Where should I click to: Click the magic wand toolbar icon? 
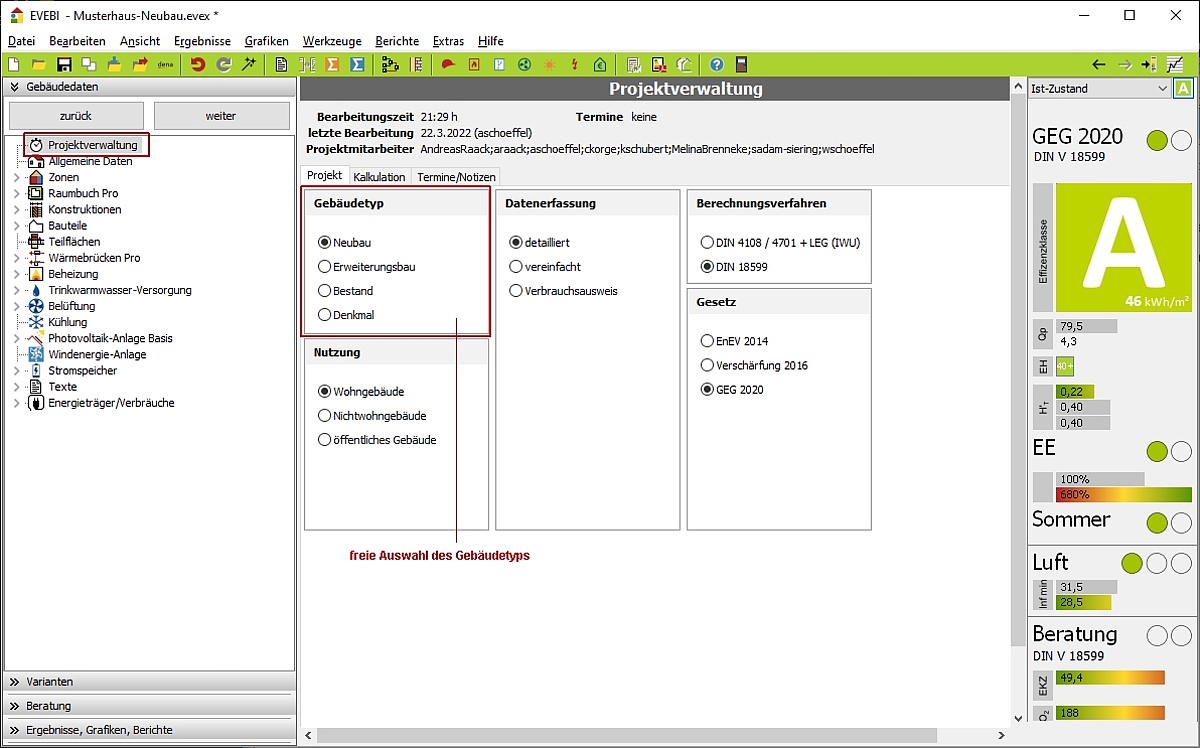click(249, 65)
